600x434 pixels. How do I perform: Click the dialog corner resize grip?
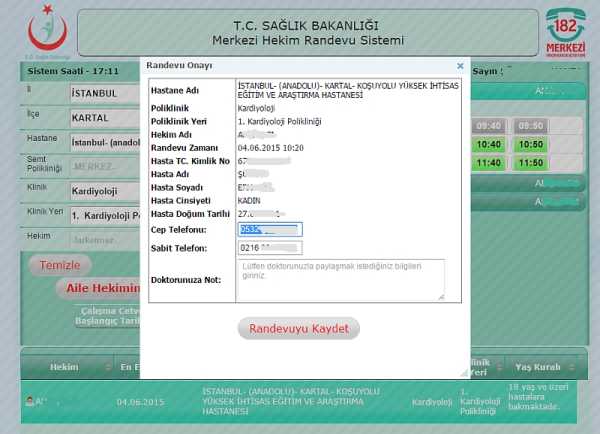464,372
